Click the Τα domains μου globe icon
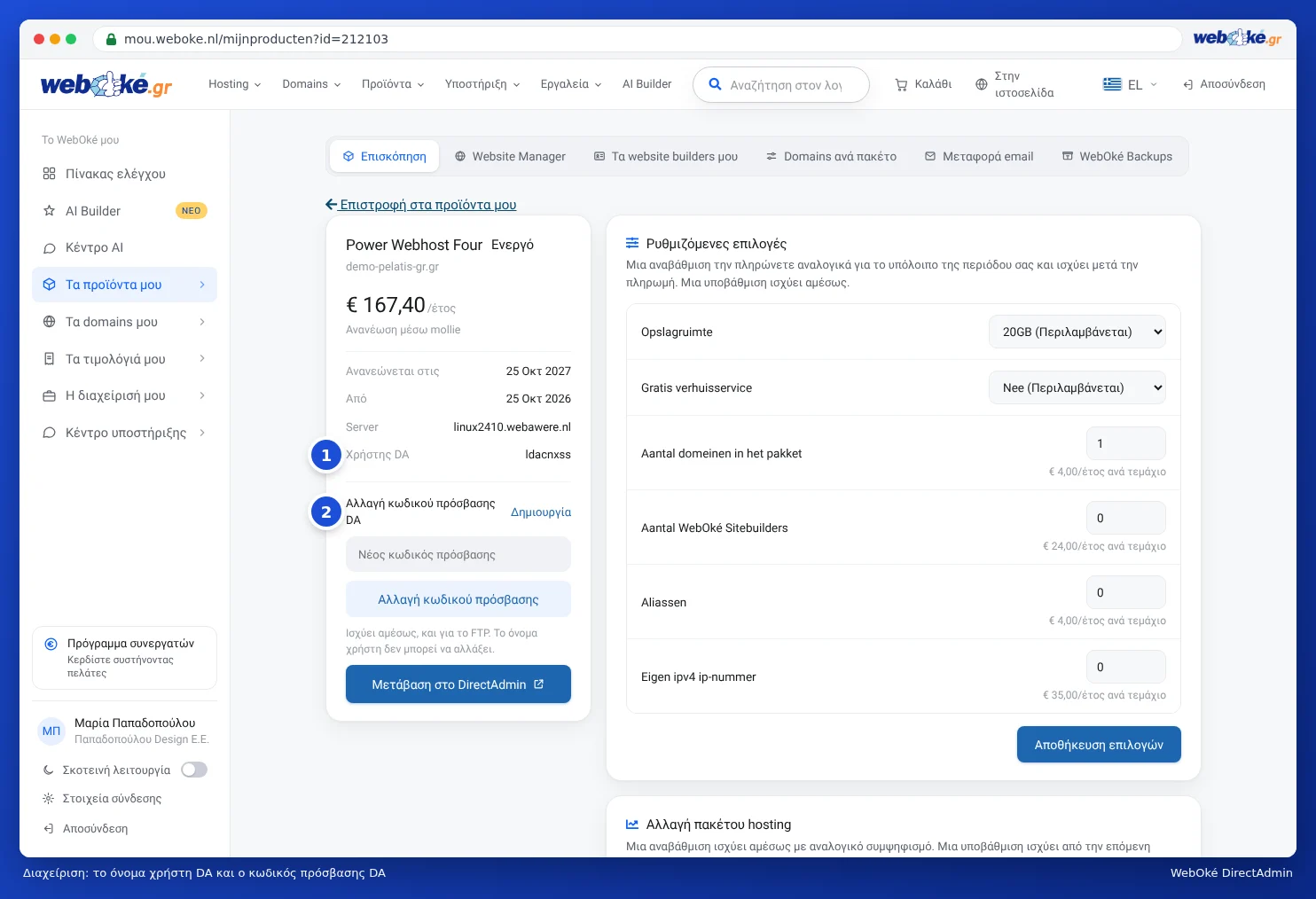 point(49,322)
